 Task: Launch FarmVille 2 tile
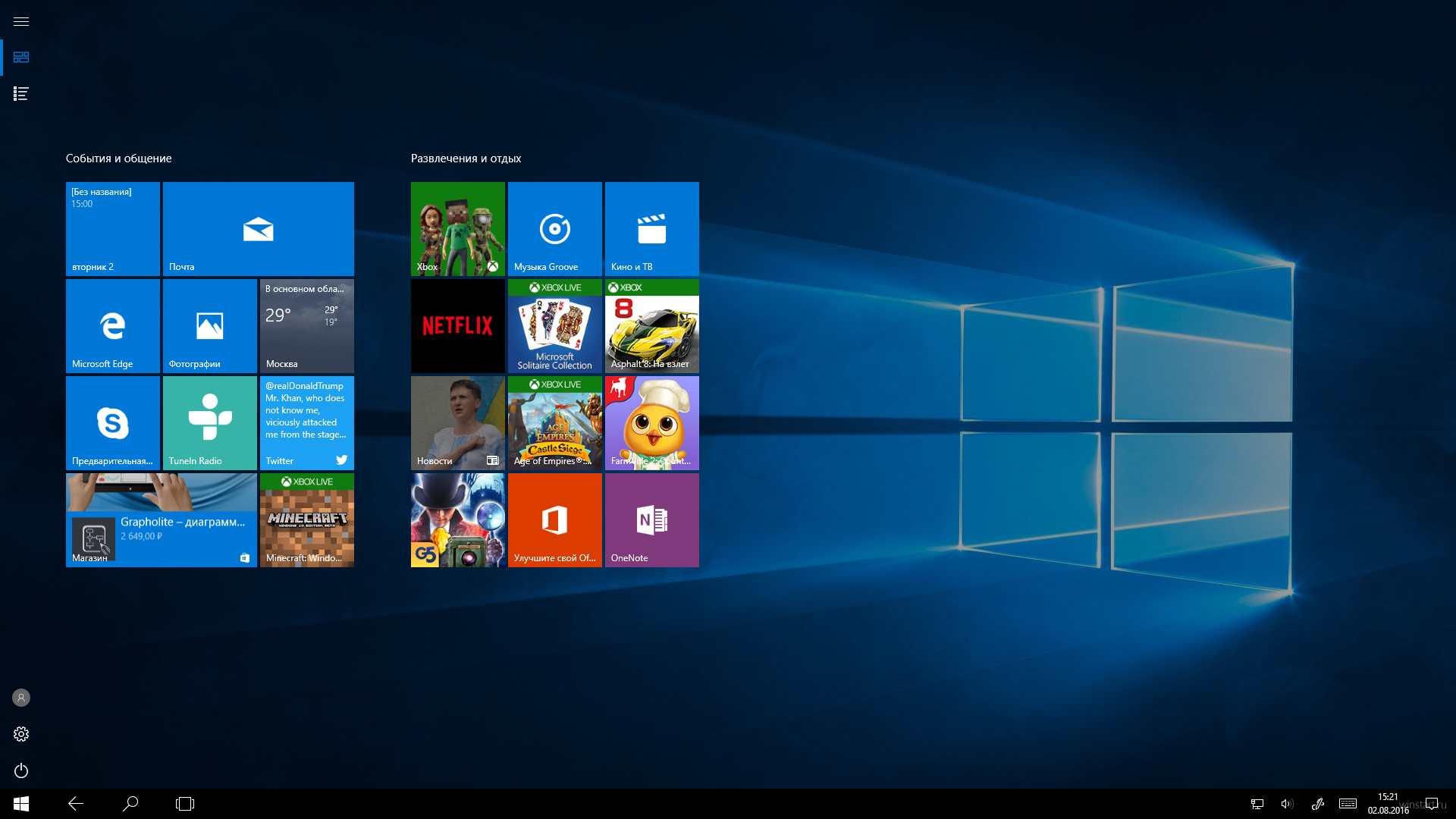(x=652, y=423)
